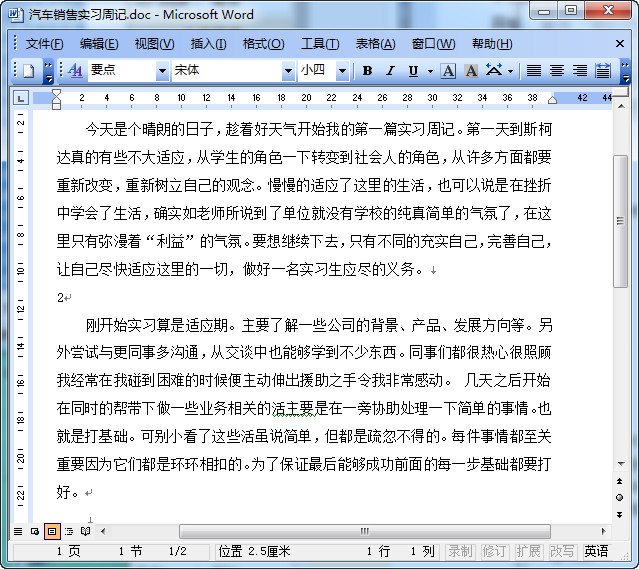Click the 英语 language indicator
Image resolution: width=639 pixels, height=569 pixels.
pos(596,551)
